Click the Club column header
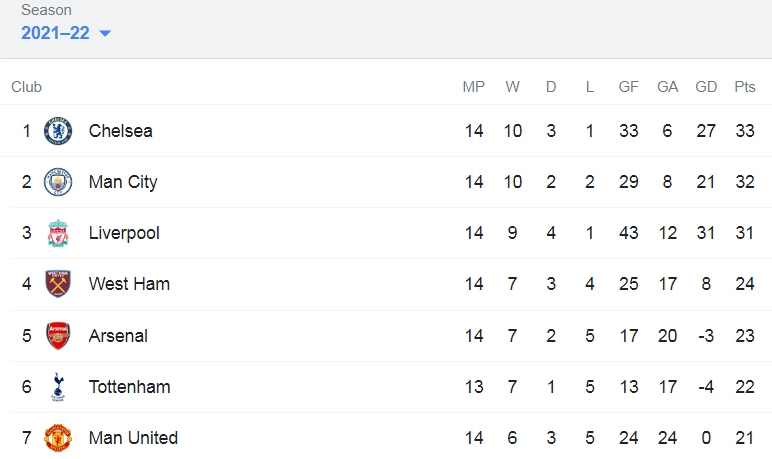 click(x=27, y=87)
